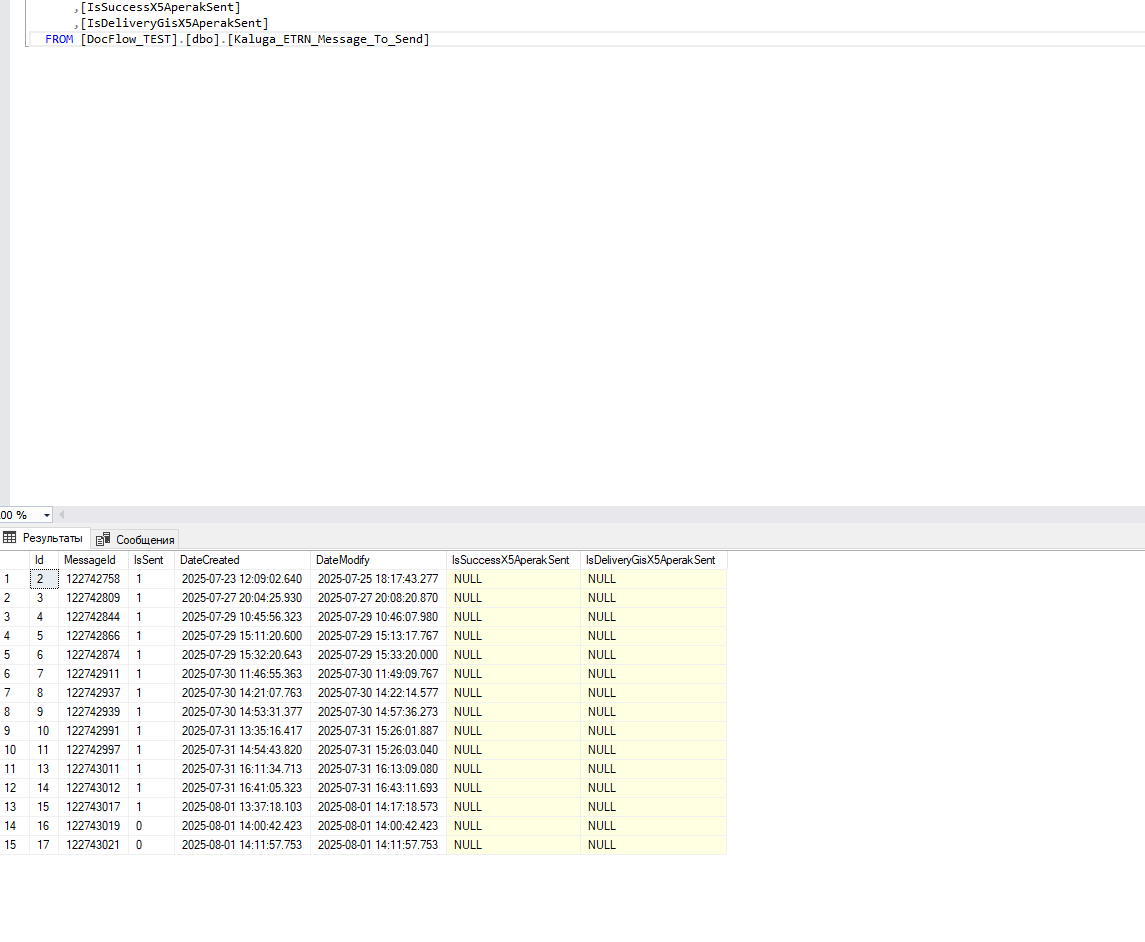Click the selected Id cell with value 2

44,579
